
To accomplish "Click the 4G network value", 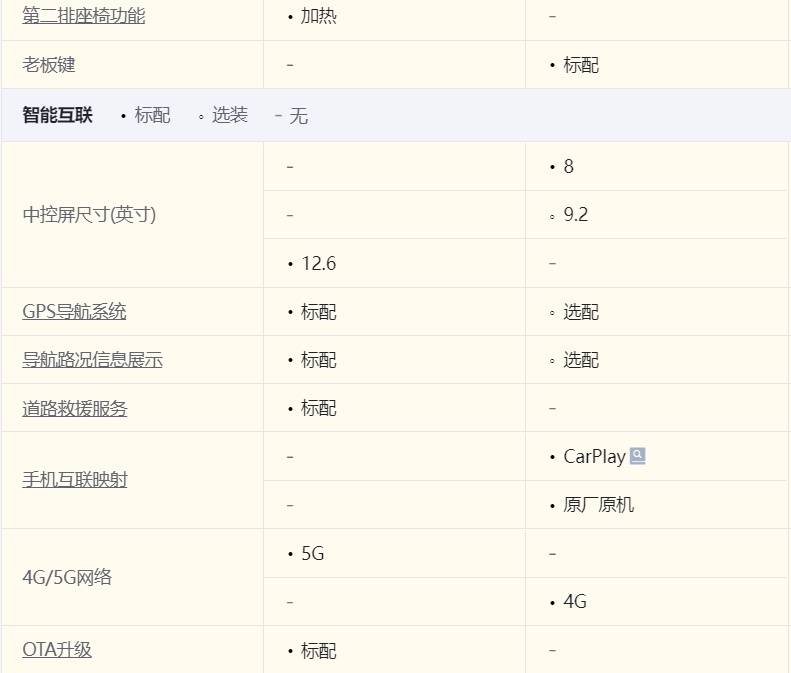I will tap(575, 601).
